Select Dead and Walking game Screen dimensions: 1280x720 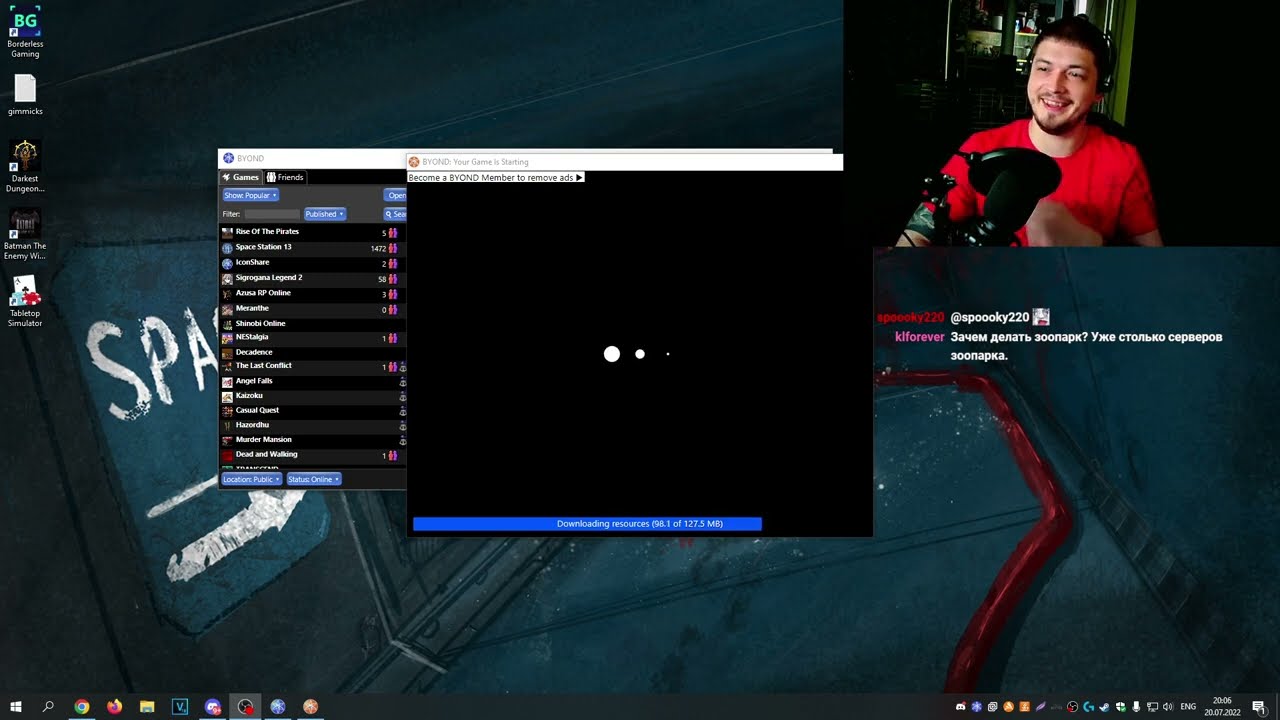pos(312,455)
